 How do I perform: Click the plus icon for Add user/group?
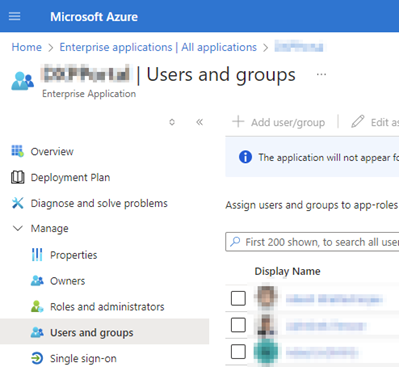tap(238, 122)
